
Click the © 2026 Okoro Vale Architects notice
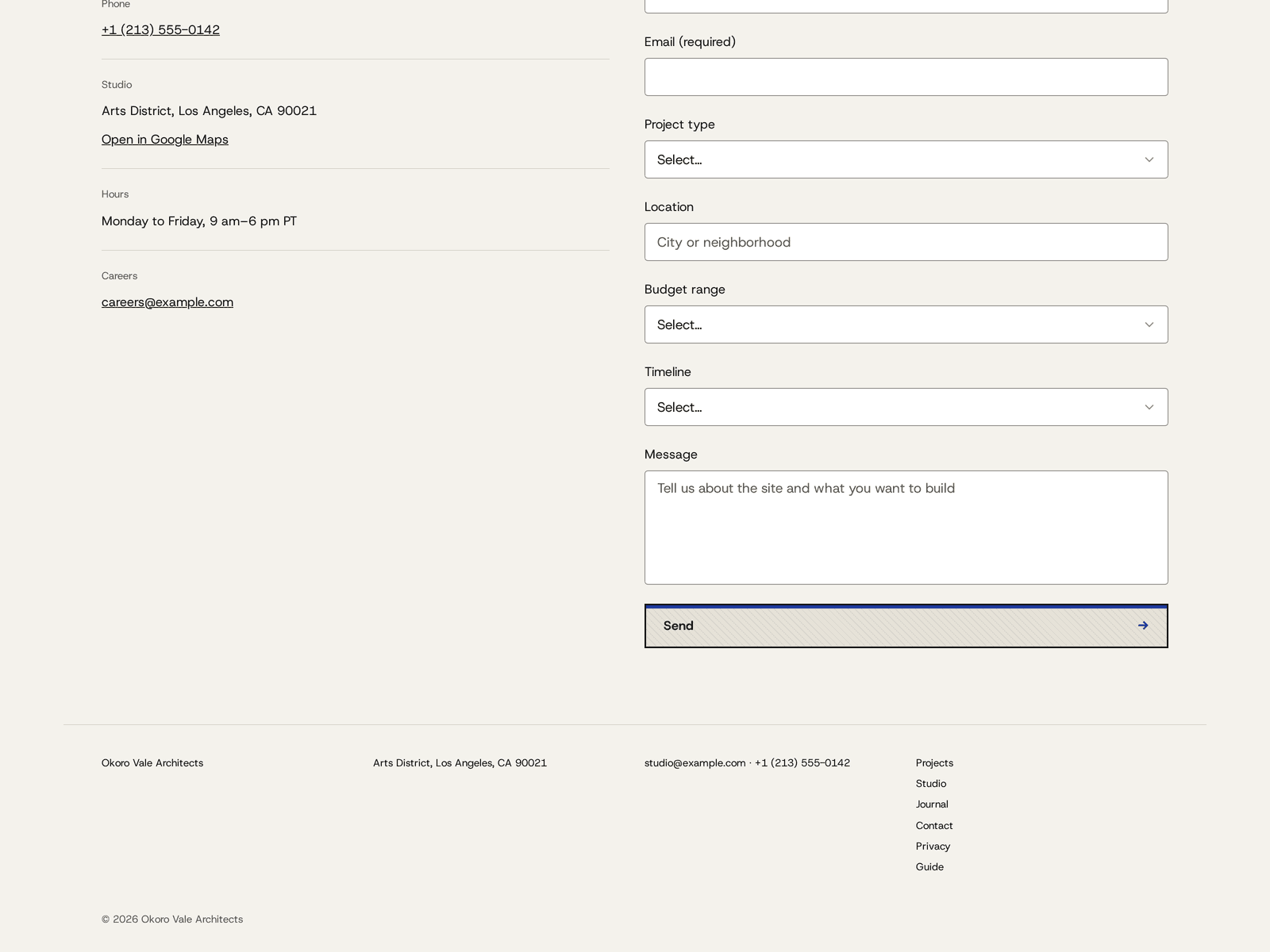click(172, 919)
